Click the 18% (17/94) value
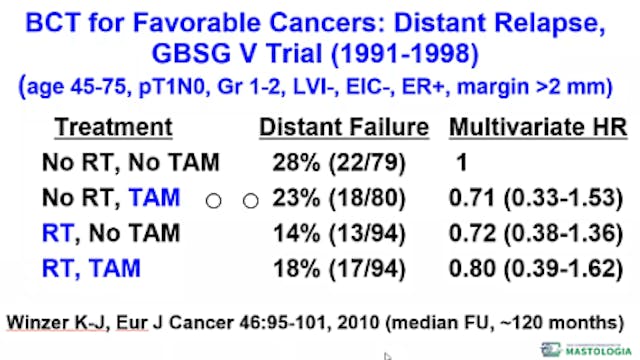640x360 pixels. click(339, 269)
